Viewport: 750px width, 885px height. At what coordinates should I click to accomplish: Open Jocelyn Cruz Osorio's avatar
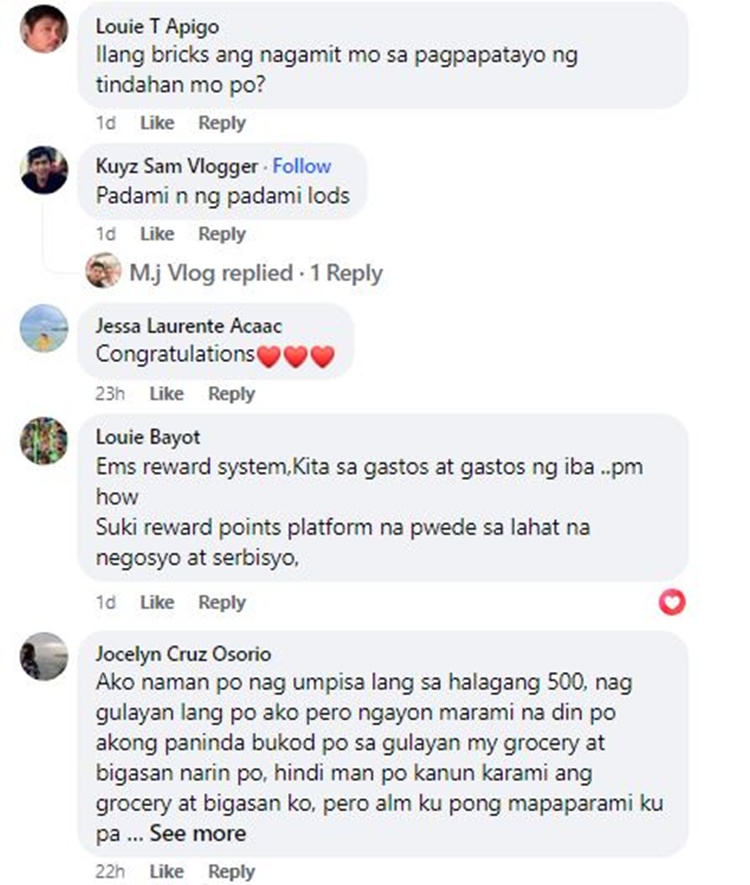pos(44,656)
